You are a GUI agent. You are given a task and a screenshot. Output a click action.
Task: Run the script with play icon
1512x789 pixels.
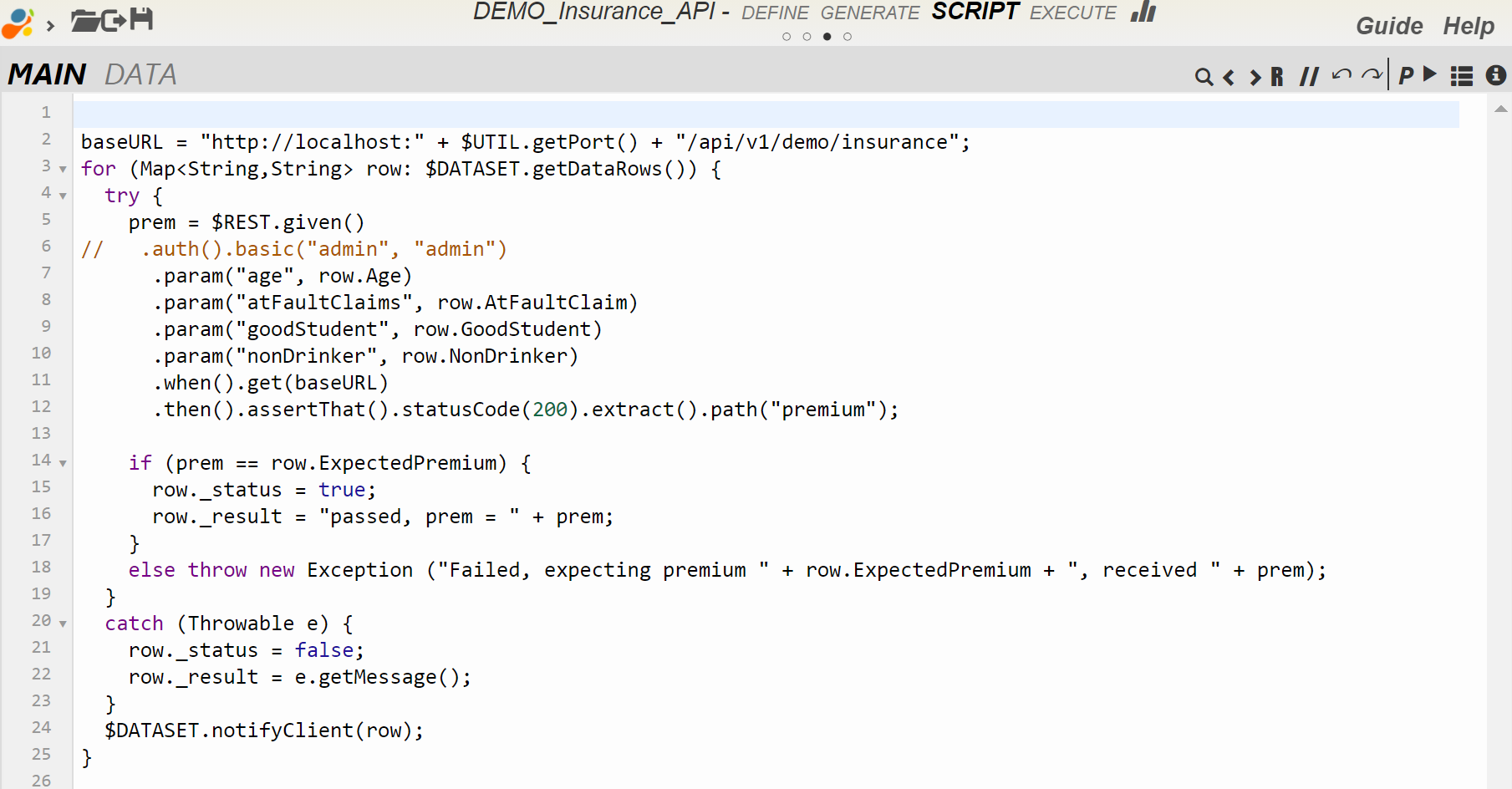1430,74
